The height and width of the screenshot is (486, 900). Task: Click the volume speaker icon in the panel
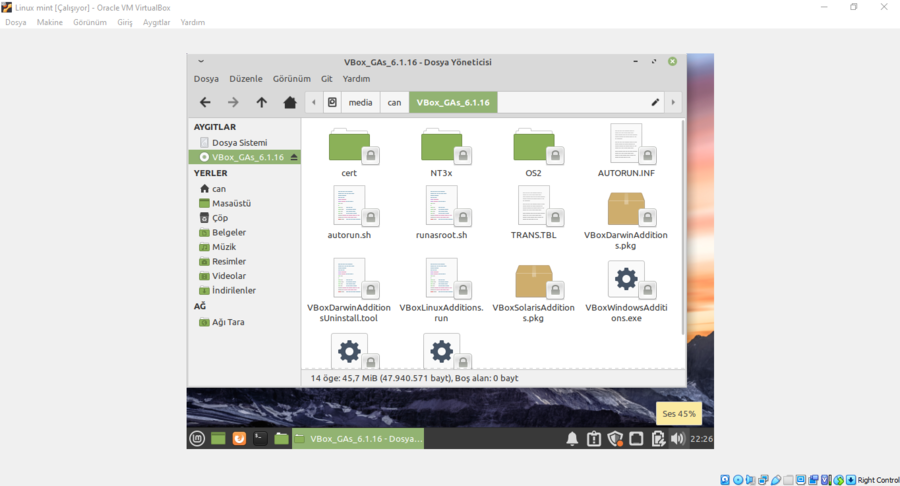[678, 439]
